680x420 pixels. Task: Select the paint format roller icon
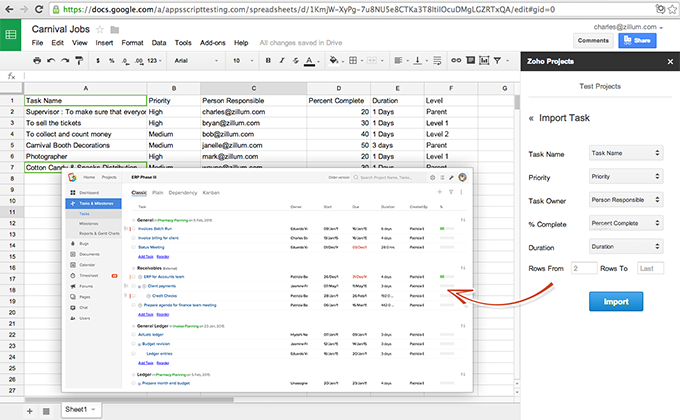click(x=81, y=61)
